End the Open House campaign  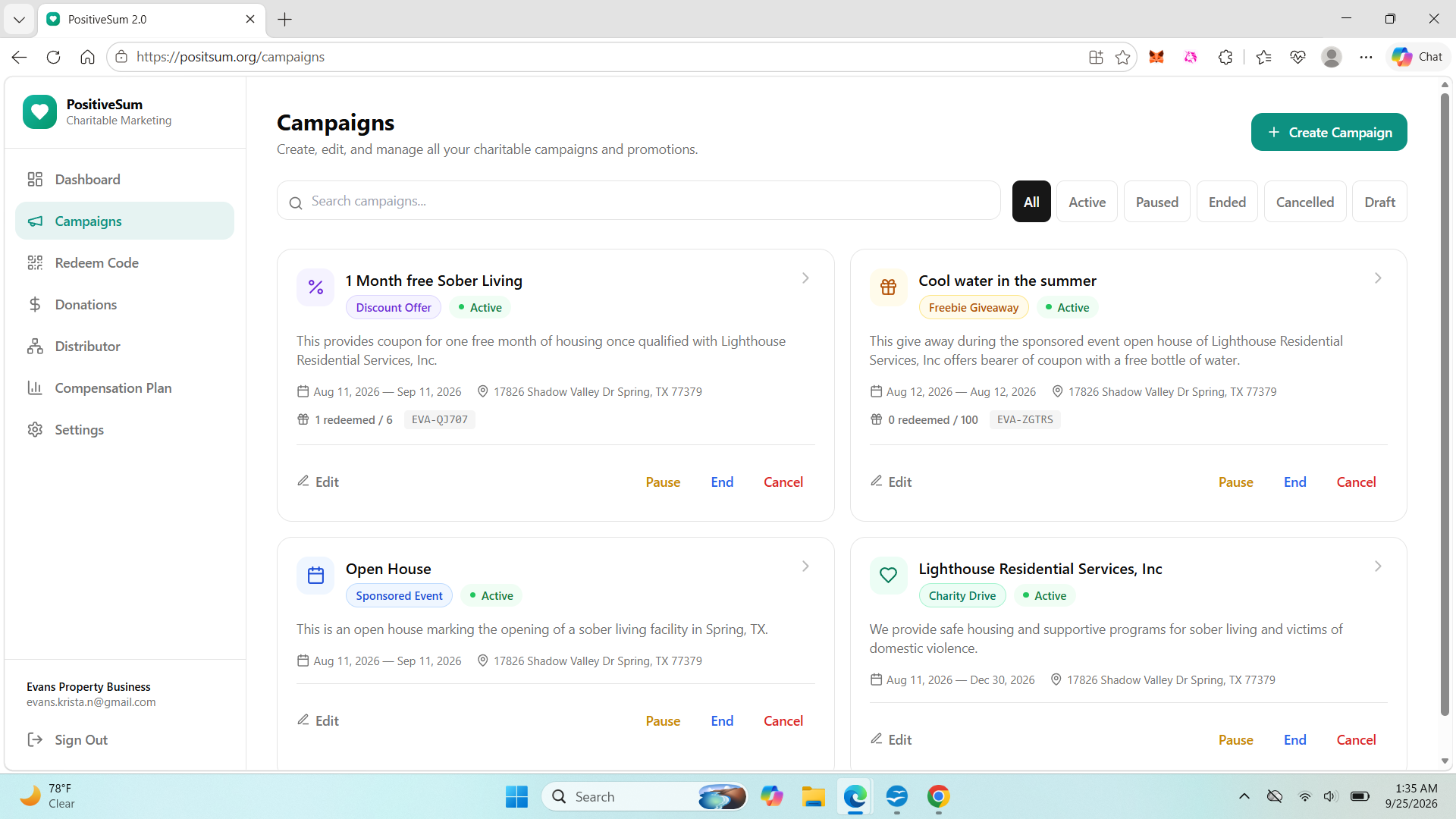click(722, 721)
